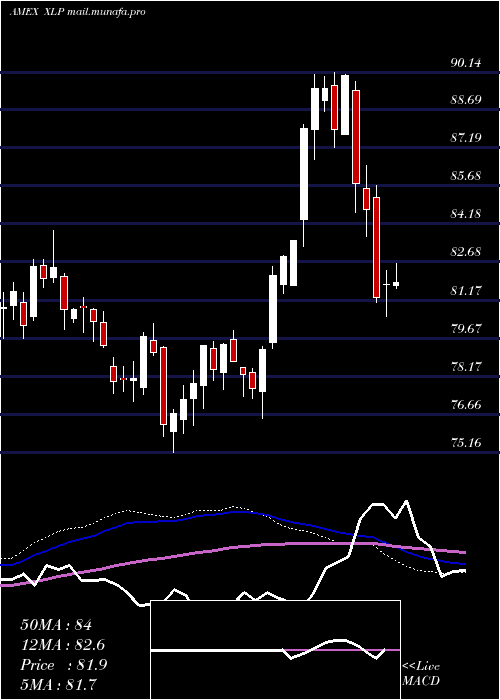Click the 85.68 price axis label
Image resolution: width=500 pixels, height=700 pixels.
[466, 175]
